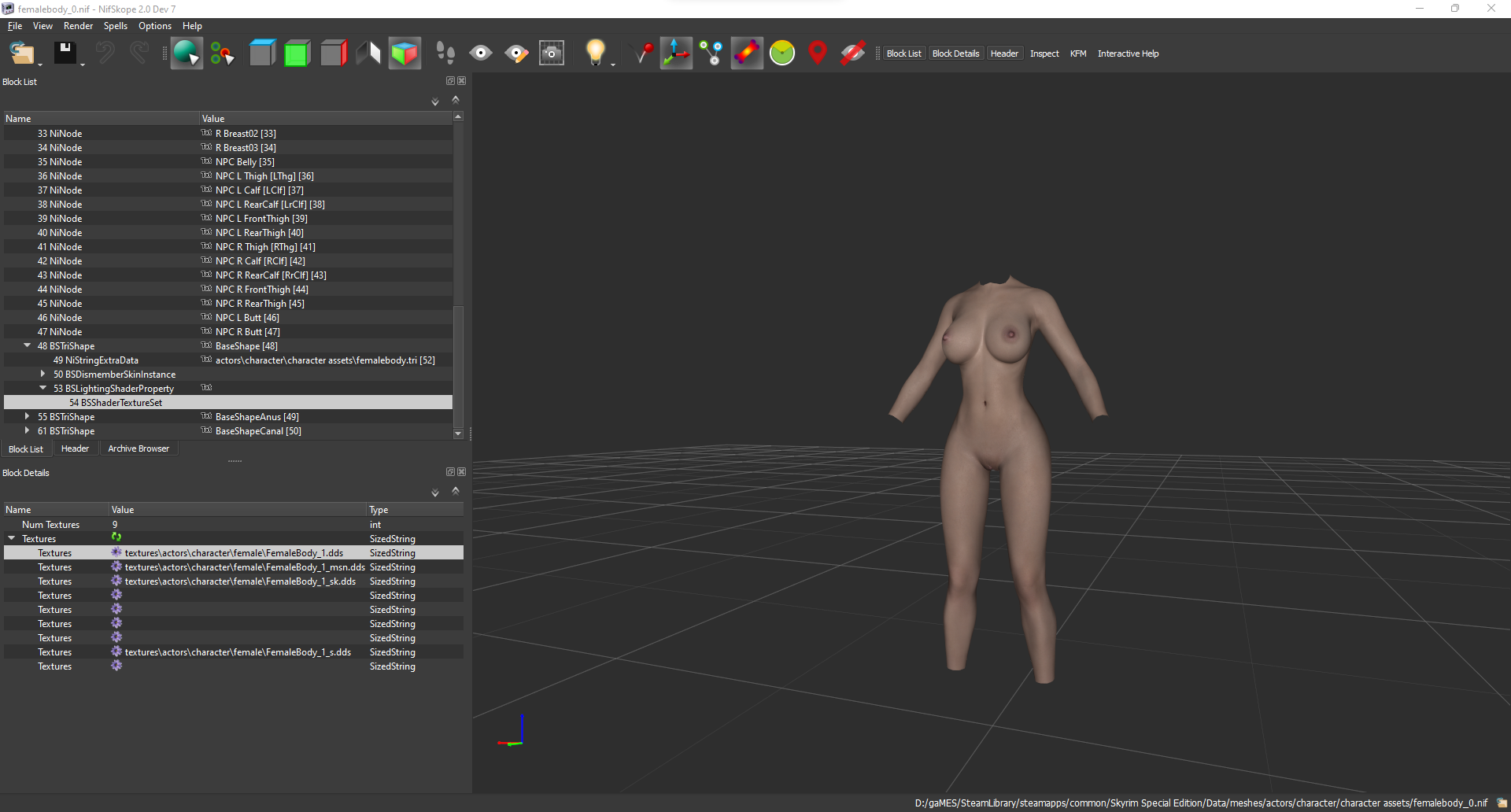Expand the 61 BSTriShape node
1511x812 pixels.
(28, 430)
